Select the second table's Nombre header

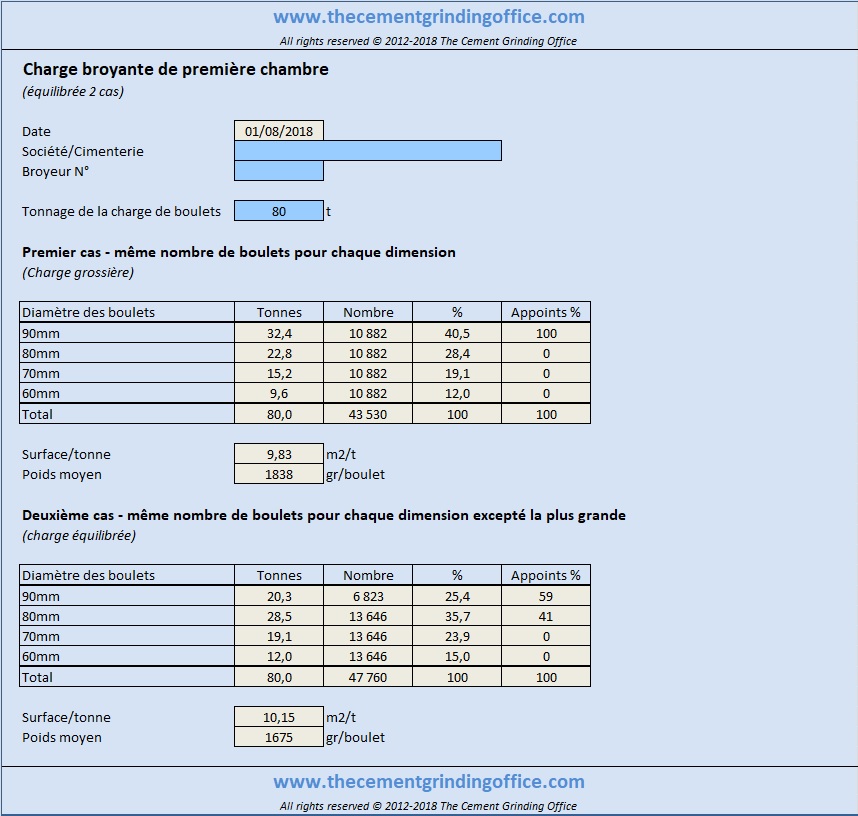coord(368,575)
